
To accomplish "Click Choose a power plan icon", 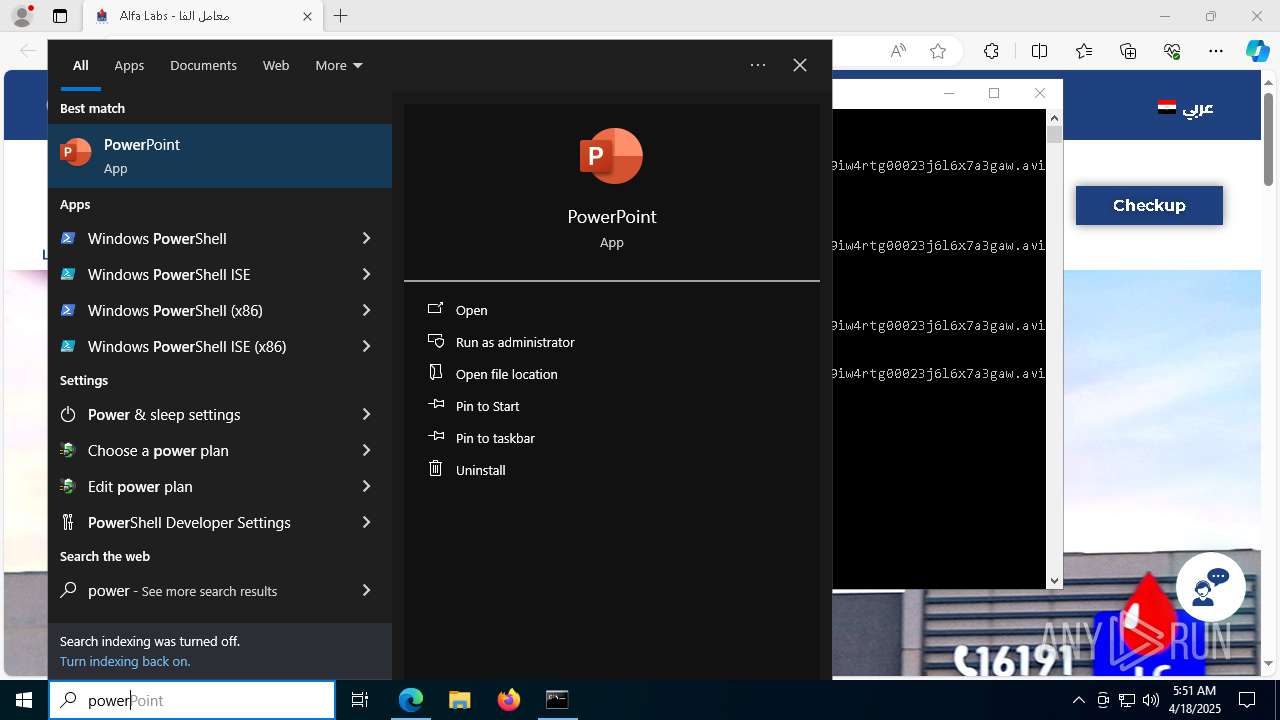I will pyautogui.click(x=68, y=450).
